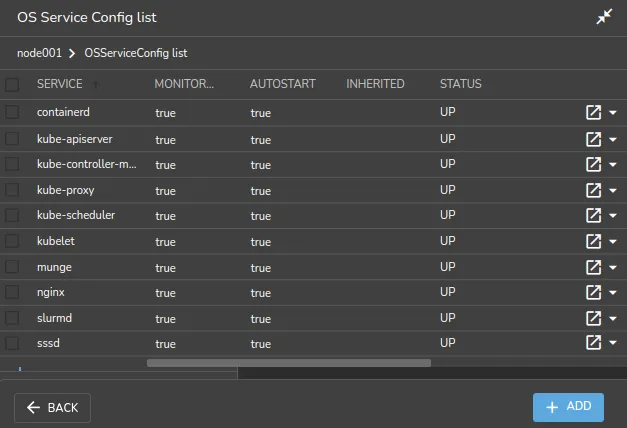Select the kubelet service name

coord(56,241)
